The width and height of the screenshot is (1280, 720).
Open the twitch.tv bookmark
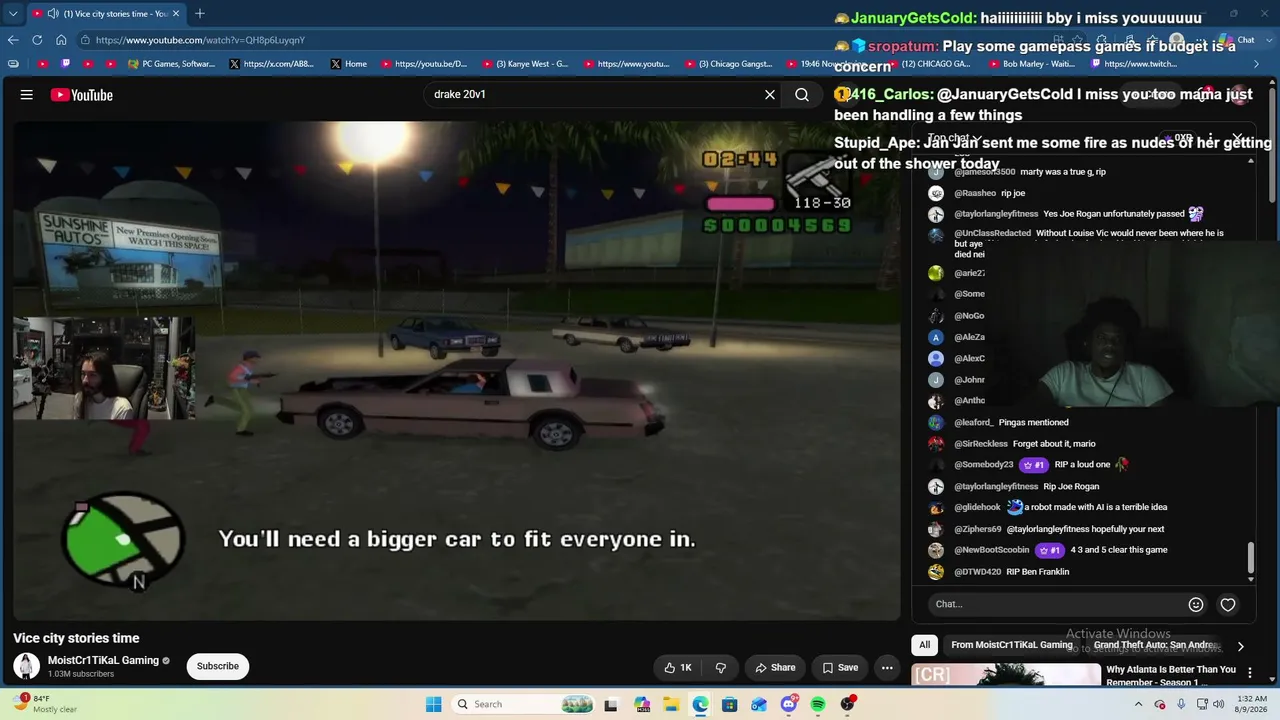click(1133, 64)
